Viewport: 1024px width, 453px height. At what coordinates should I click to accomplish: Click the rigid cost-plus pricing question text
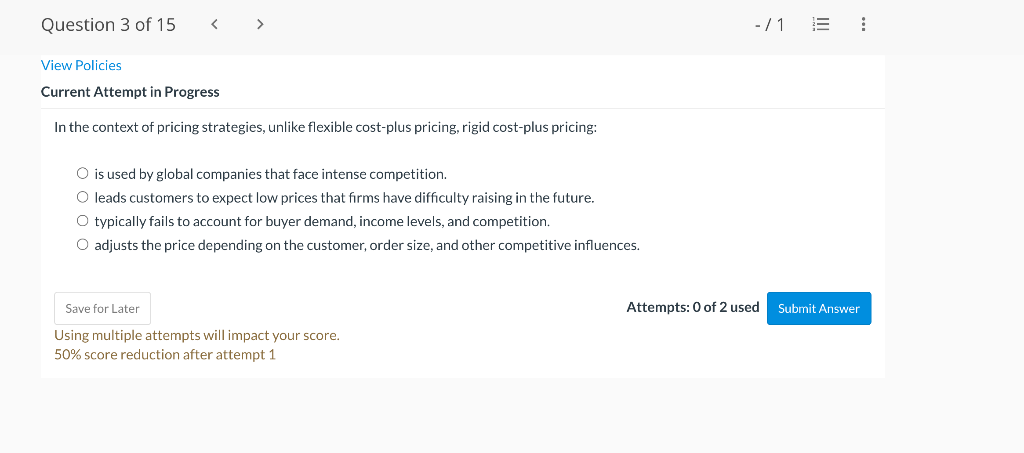325,129
